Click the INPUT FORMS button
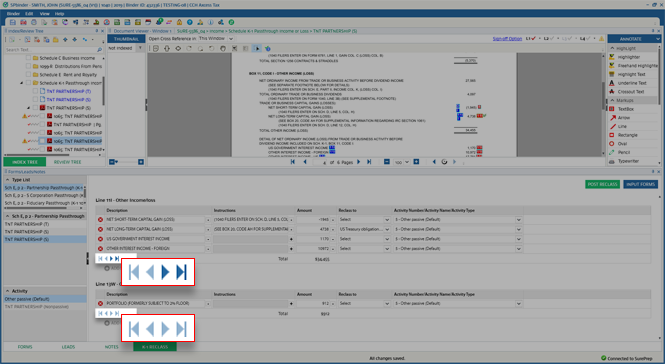This screenshot has height=364, width=665. coord(640,184)
